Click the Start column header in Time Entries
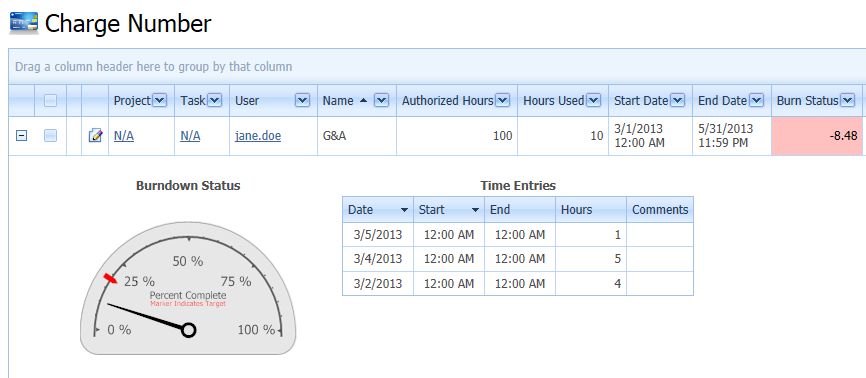Screen dimensions: 866x378 pos(448,209)
